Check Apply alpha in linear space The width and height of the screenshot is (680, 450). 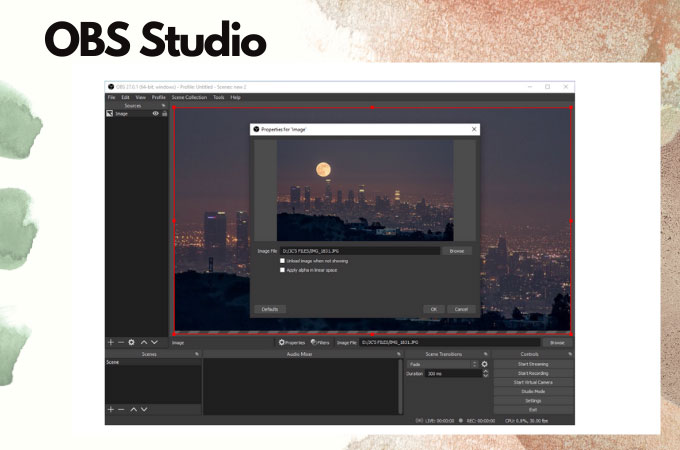click(282, 270)
